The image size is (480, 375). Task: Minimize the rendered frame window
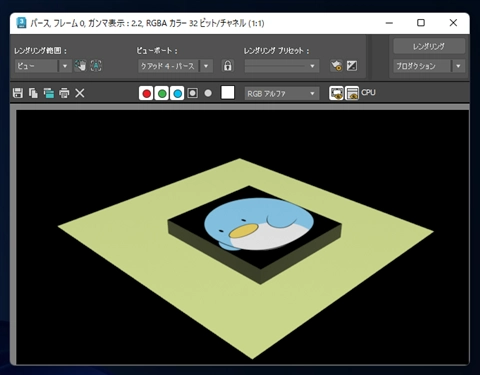(x=389, y=23)
